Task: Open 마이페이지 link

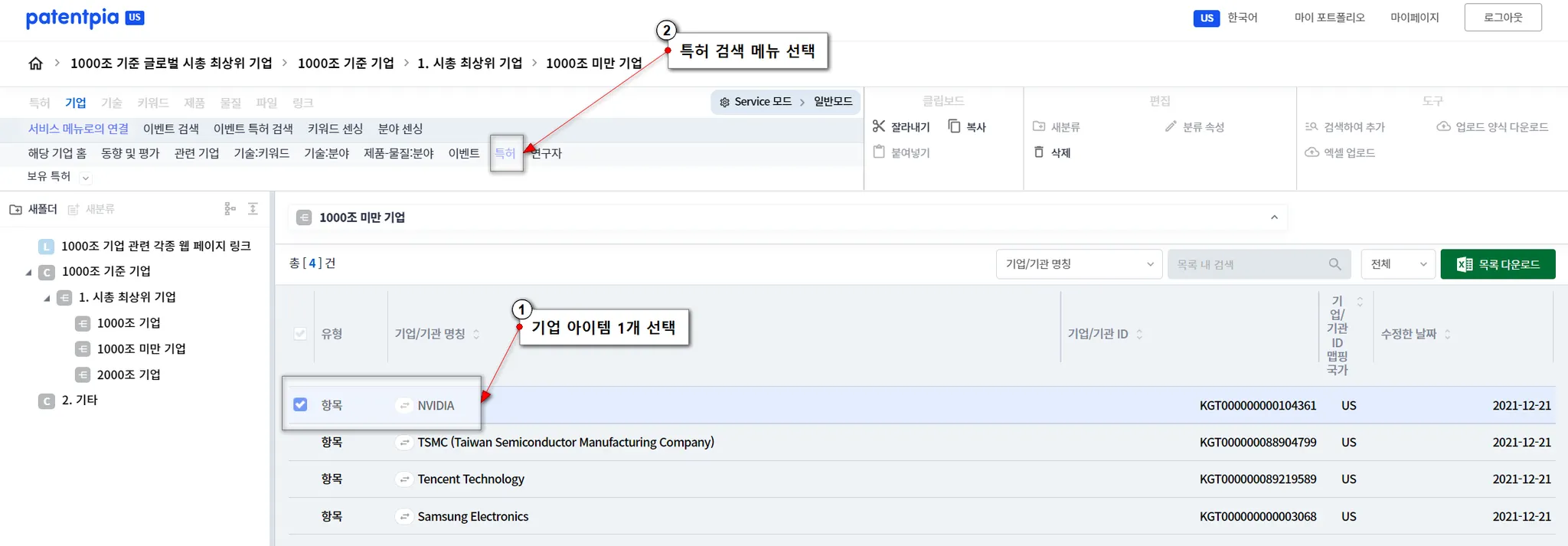Action: 1415,17
